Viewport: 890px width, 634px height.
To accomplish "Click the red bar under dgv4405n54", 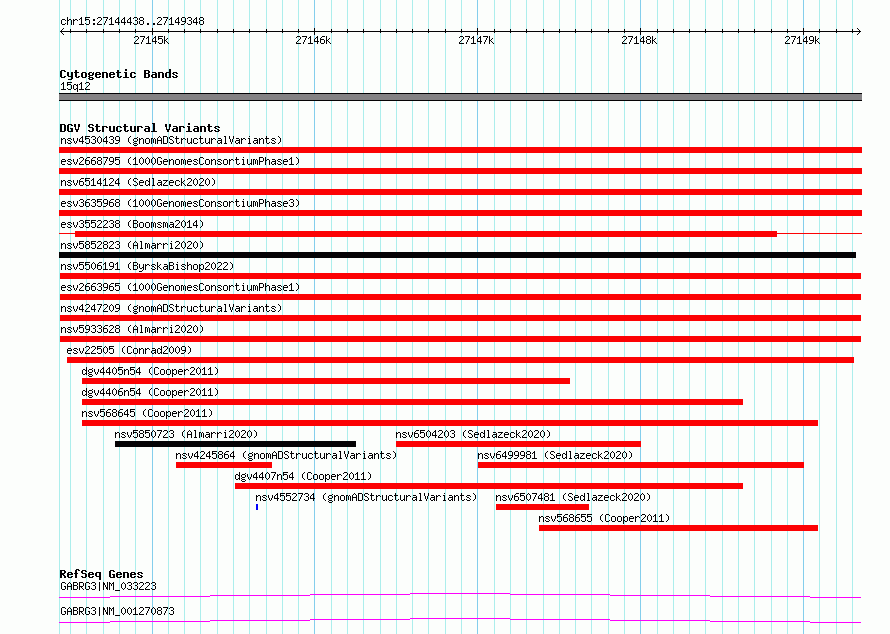I will 326,381.
